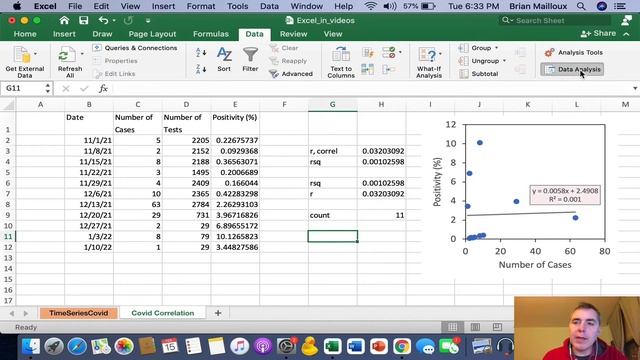Sort descending Z to A icon
The image size is (640, 360).
[x=201, y=69]
